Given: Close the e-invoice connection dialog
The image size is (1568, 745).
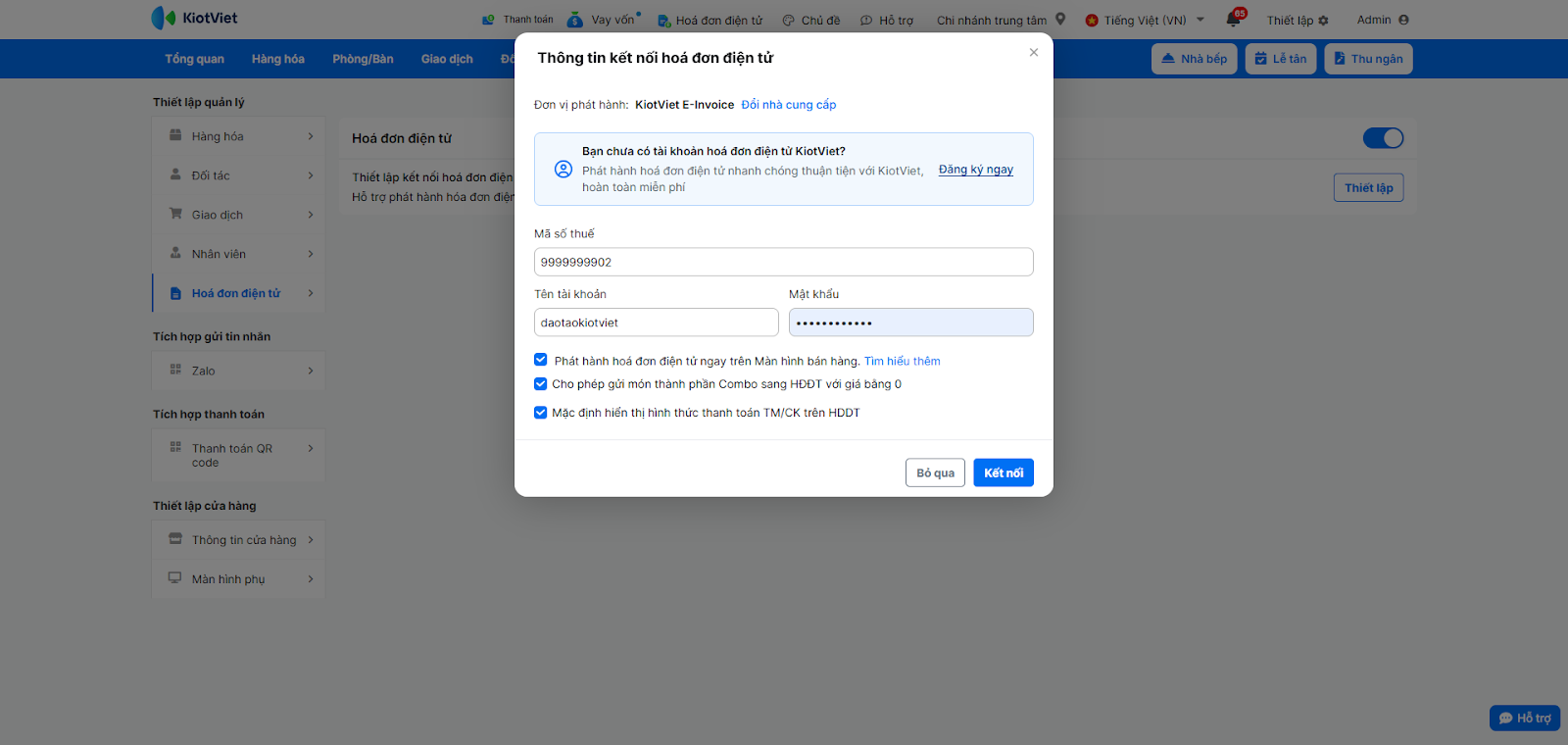Looking at the screenshot, I should (1034, 53).
